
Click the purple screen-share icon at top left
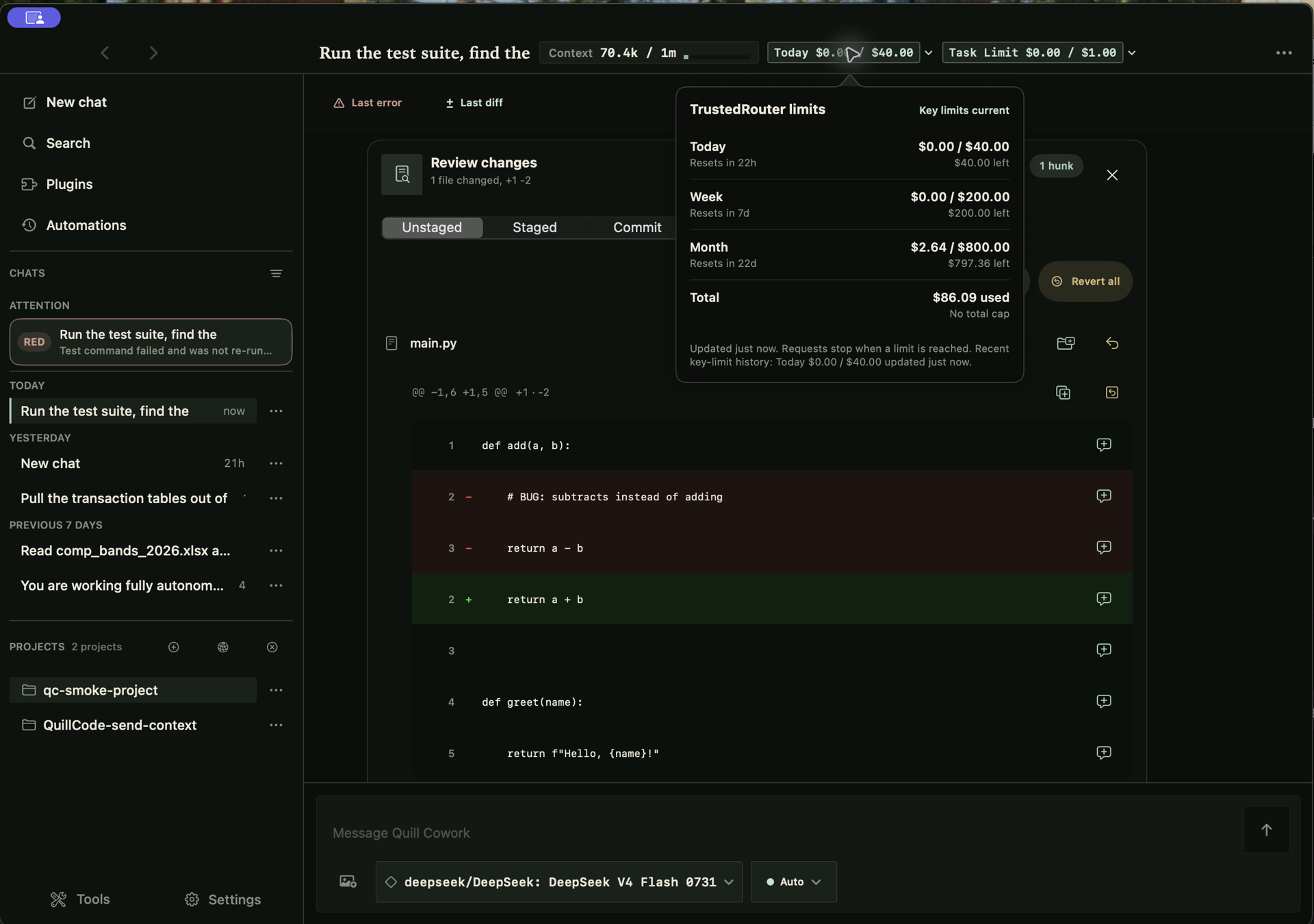pos(34,18)
